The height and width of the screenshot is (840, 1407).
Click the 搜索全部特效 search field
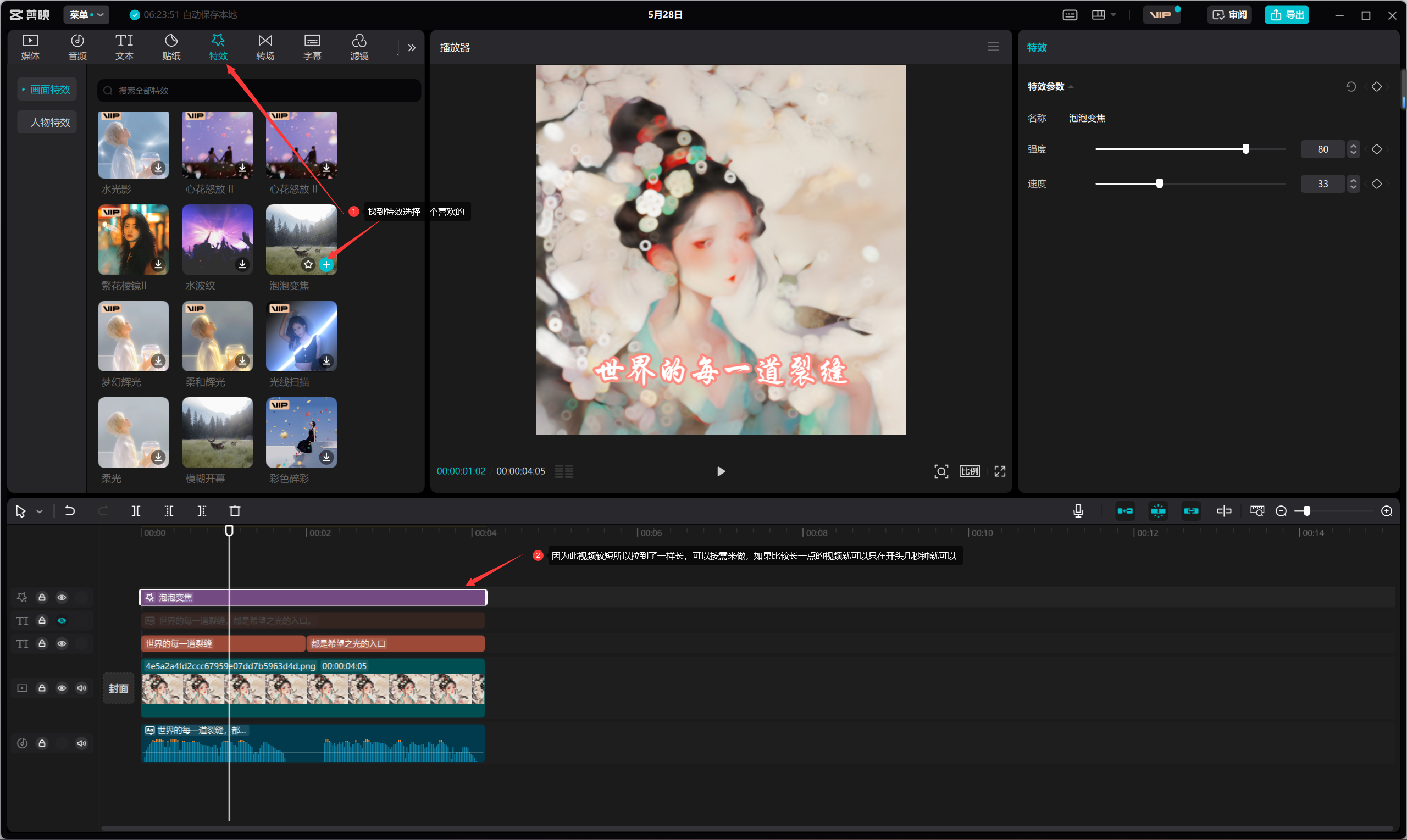click(x=259, y=91)
